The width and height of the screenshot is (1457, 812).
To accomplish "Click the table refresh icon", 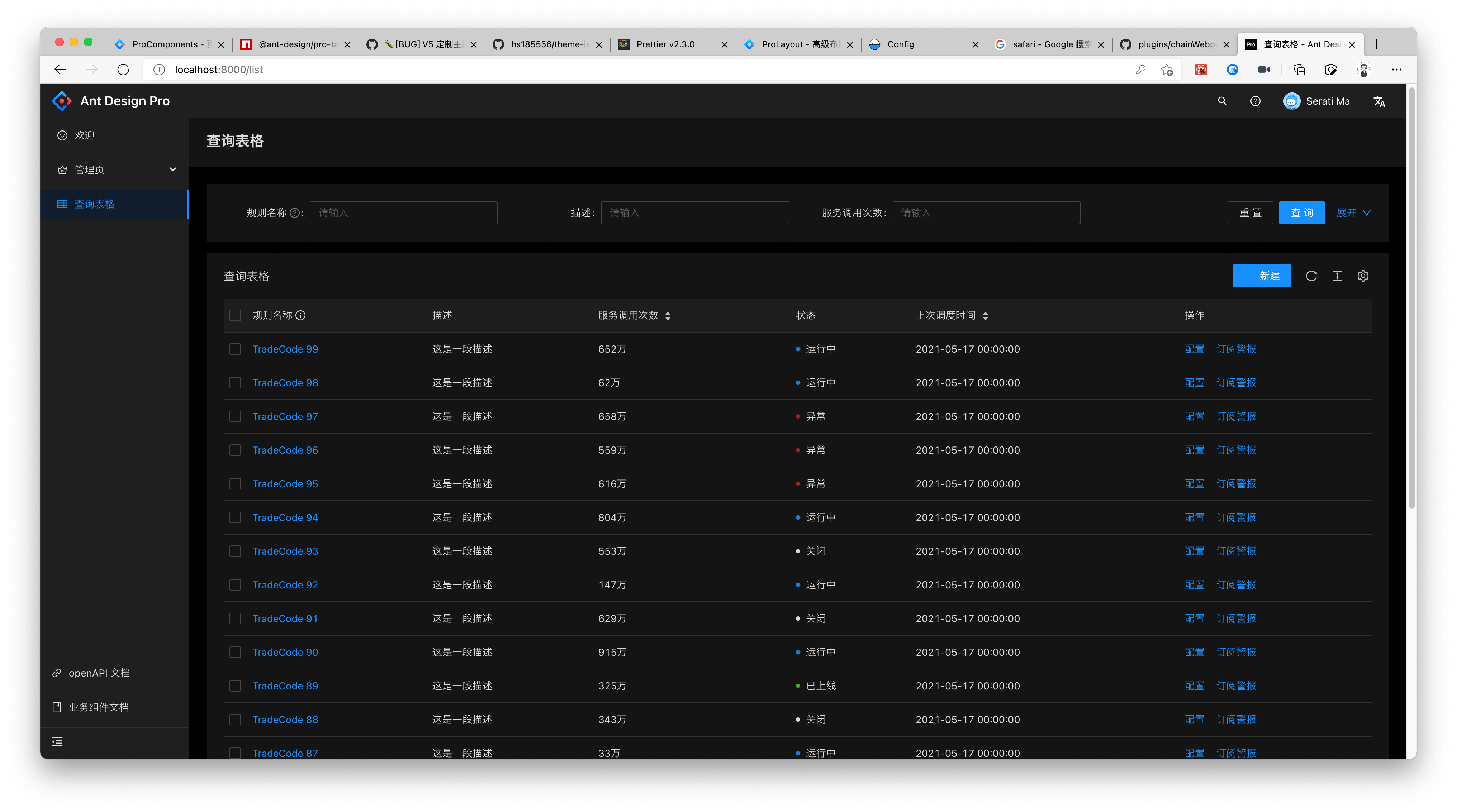I will pos(1311,276).
